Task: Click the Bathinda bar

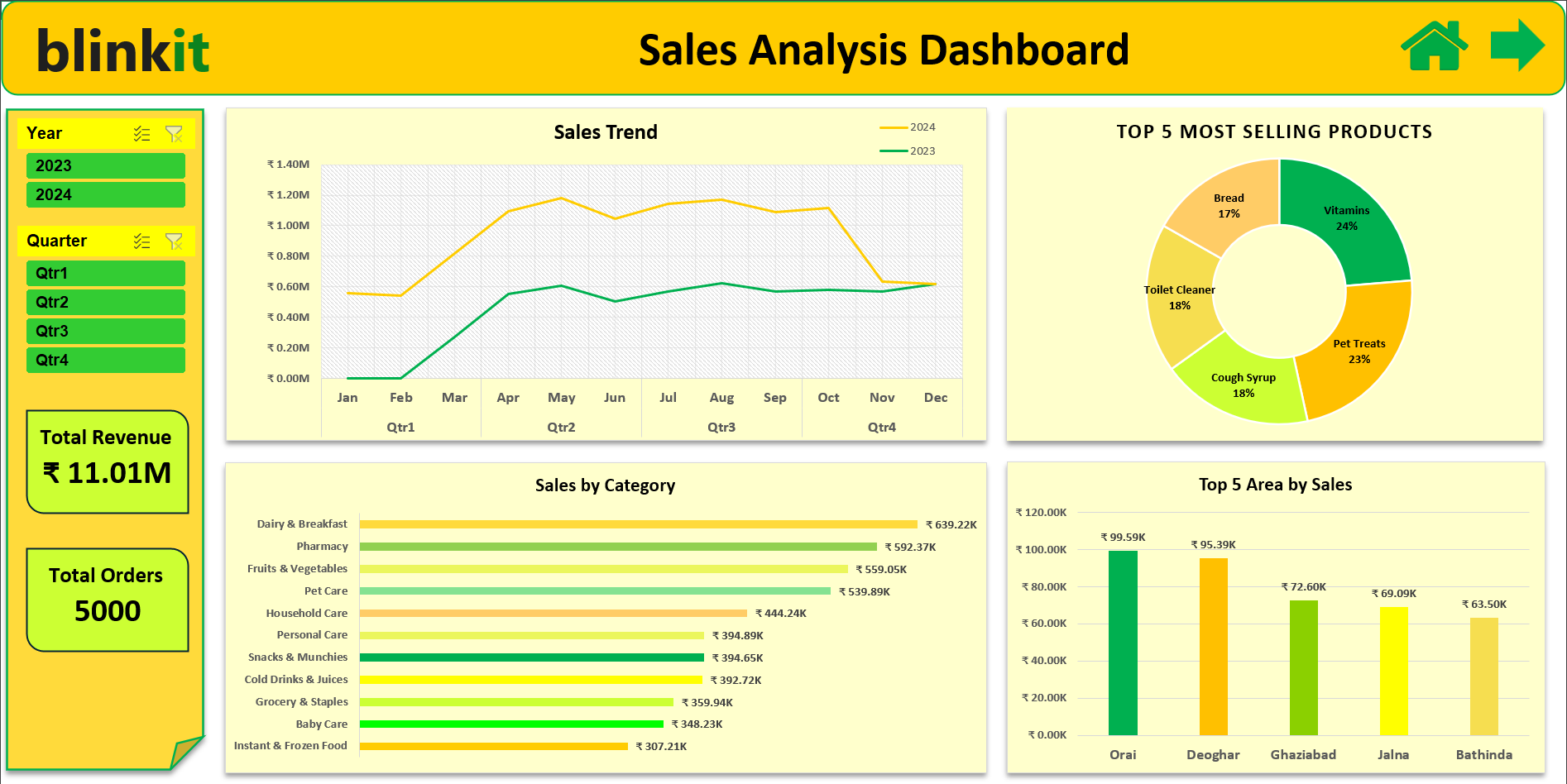Action: click(1484, 676)
